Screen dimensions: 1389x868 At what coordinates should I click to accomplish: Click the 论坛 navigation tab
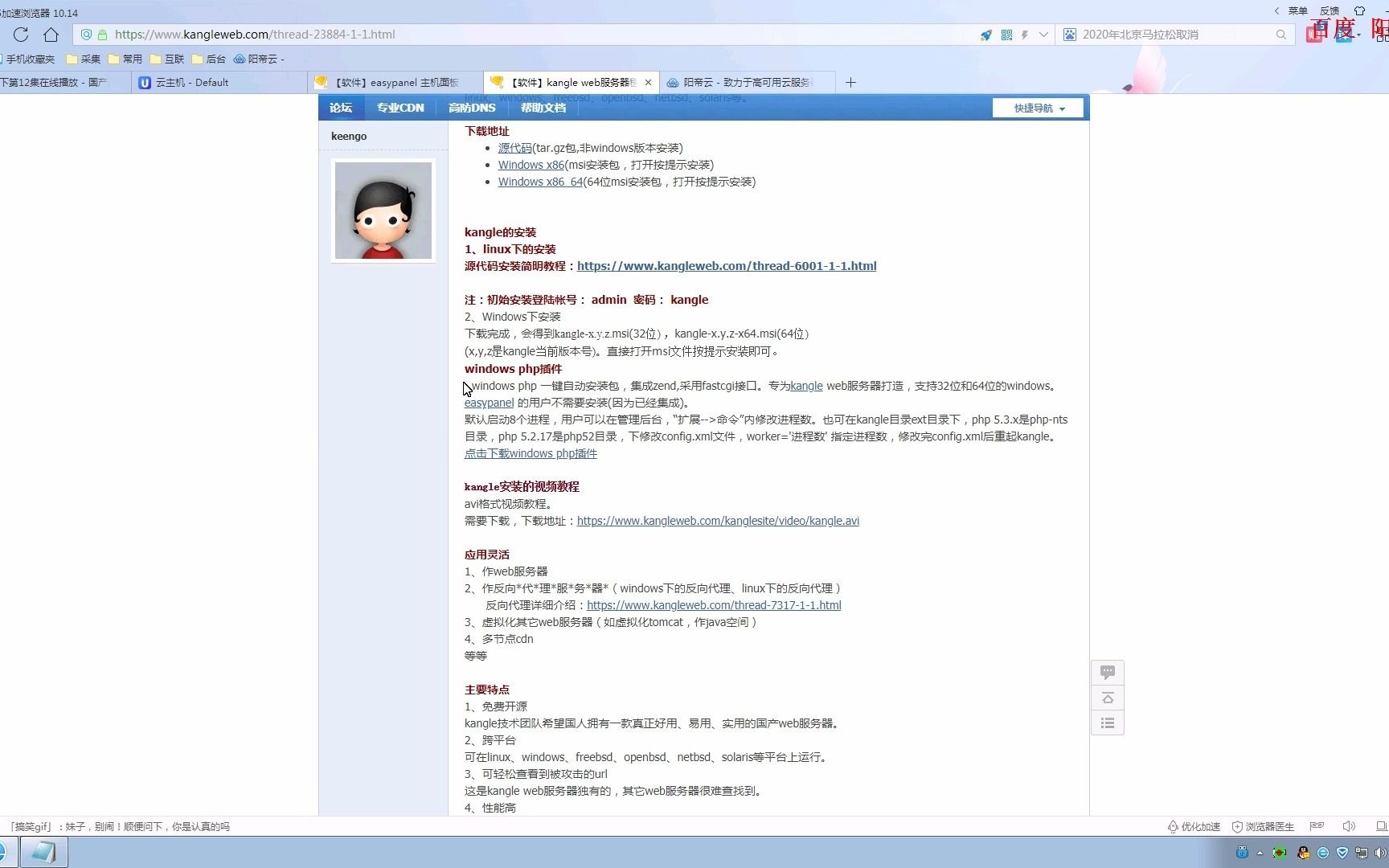(341, 108)
